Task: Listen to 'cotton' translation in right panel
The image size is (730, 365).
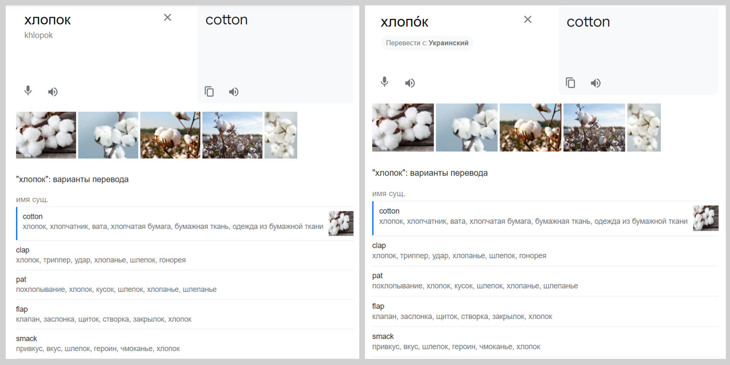Action: [595, 83]
